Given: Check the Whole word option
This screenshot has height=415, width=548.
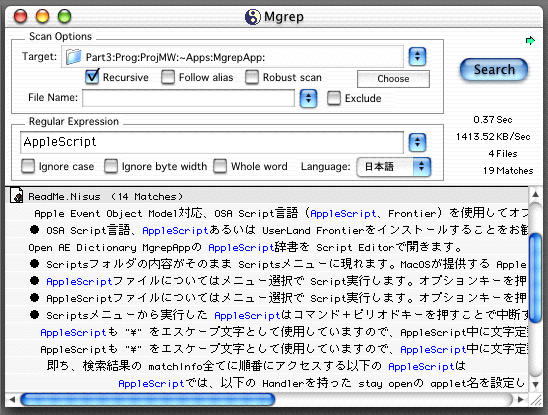Looking at the screenshot, I should pyautogui.click(x=220, y=166).
